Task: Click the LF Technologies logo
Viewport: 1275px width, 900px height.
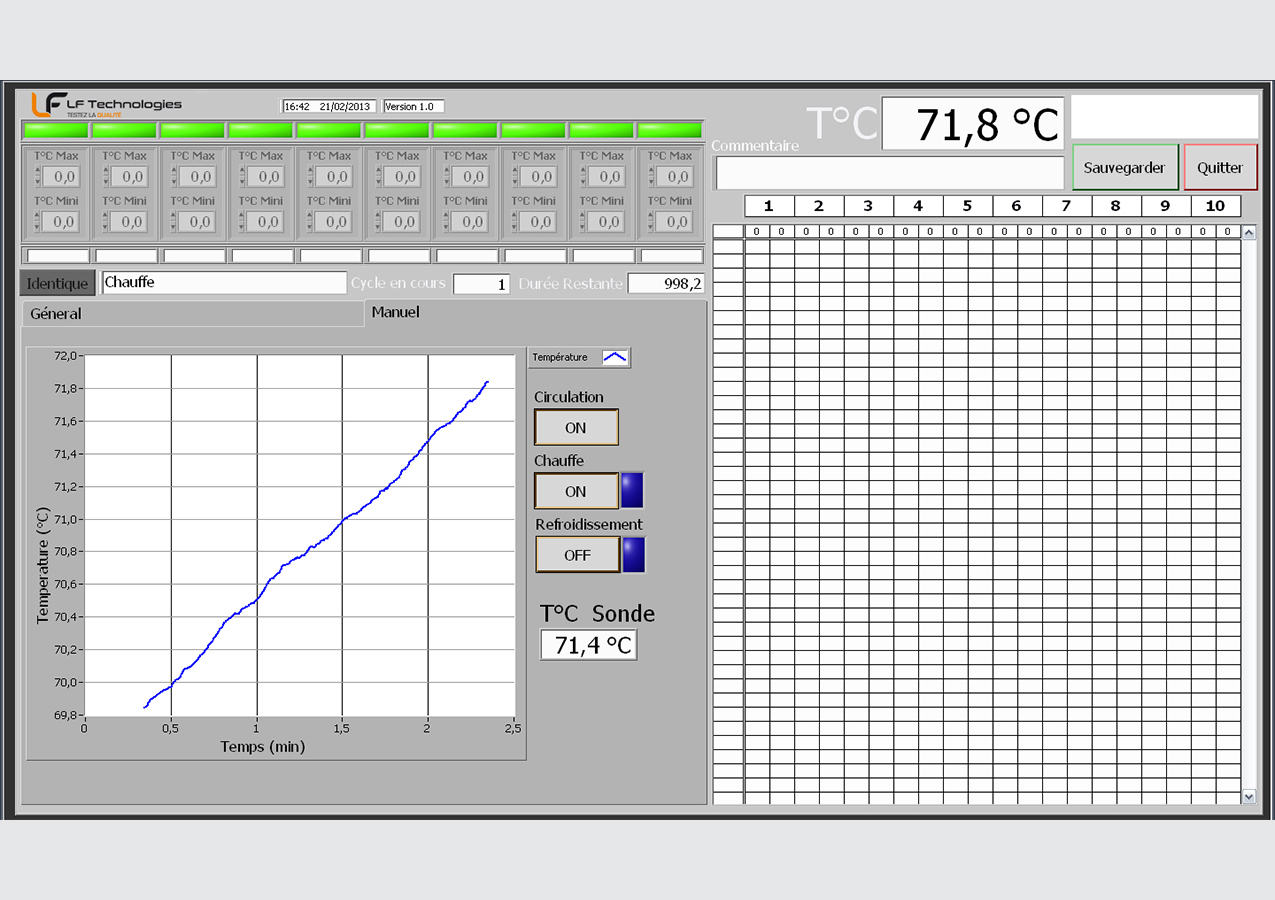Action: [x=106, y=105]
